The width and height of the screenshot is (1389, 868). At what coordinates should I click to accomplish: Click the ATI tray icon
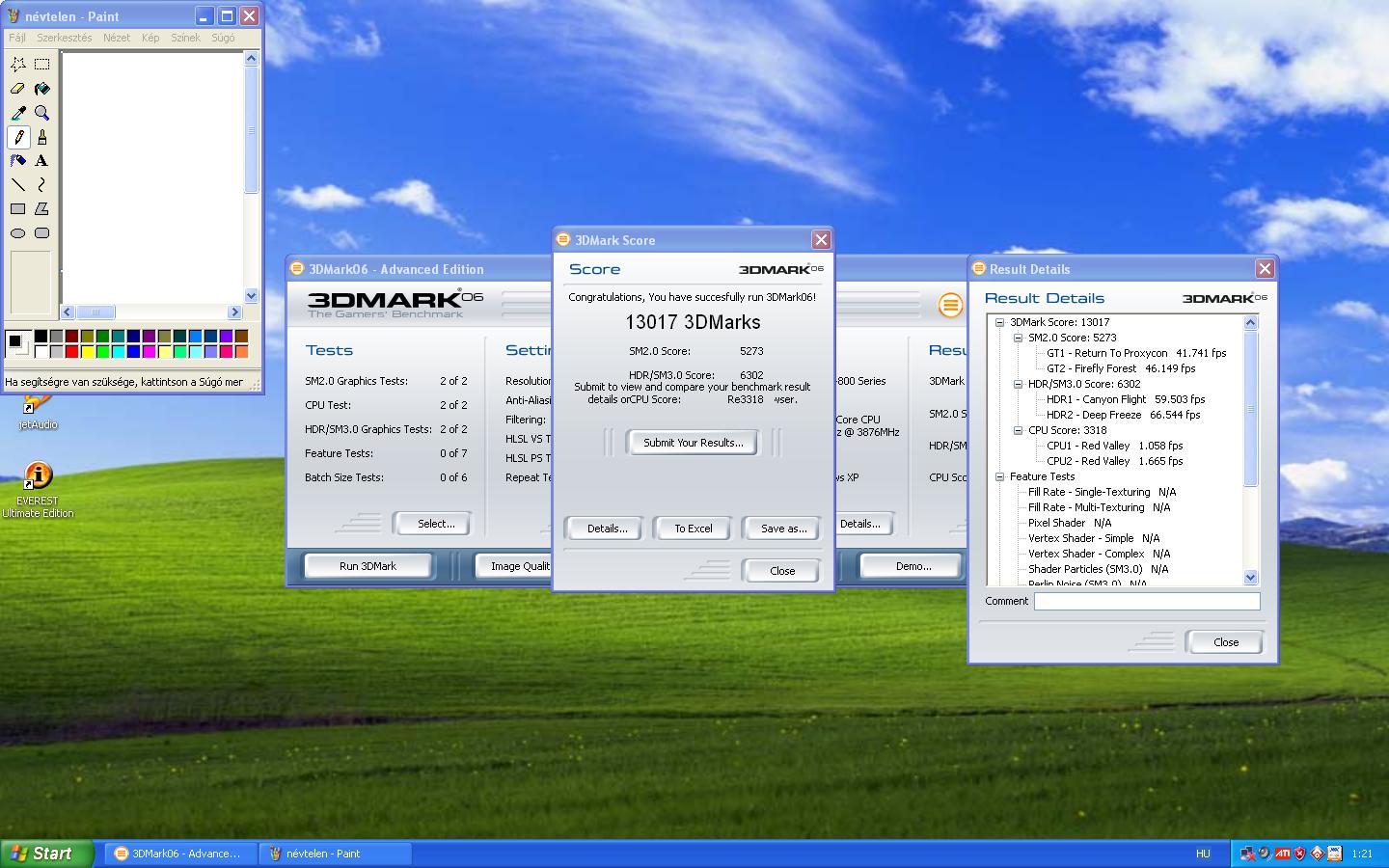pyautogui.click(x=1282, y=854)
